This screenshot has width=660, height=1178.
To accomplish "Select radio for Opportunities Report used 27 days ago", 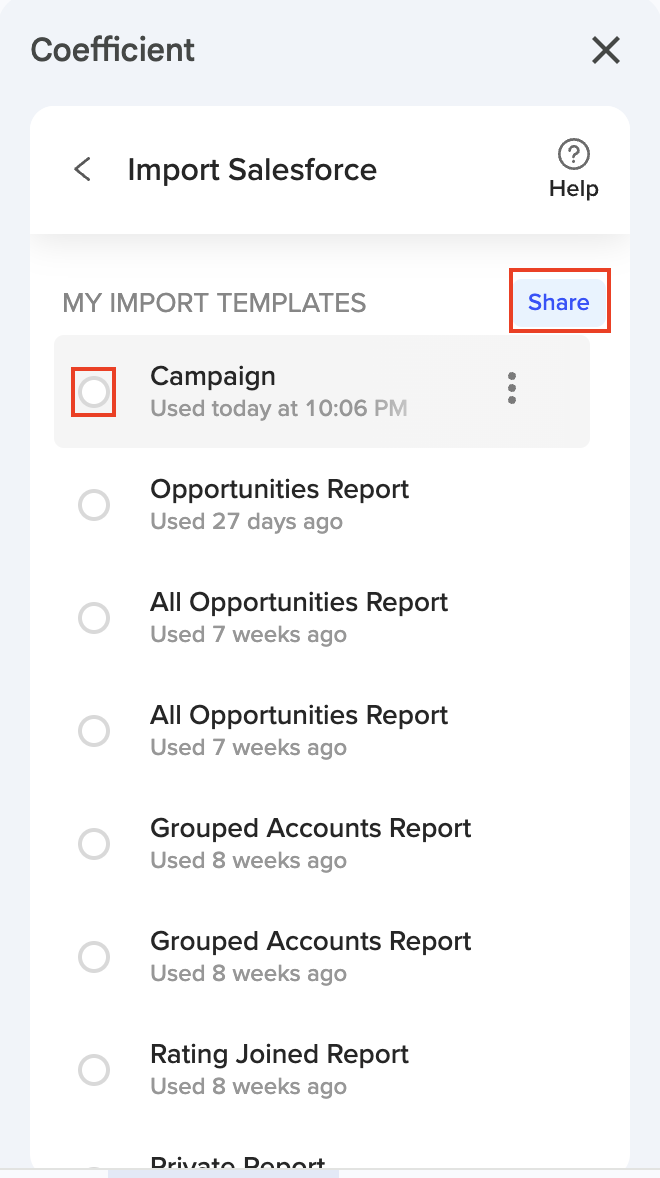I will (x=94, y=505).
